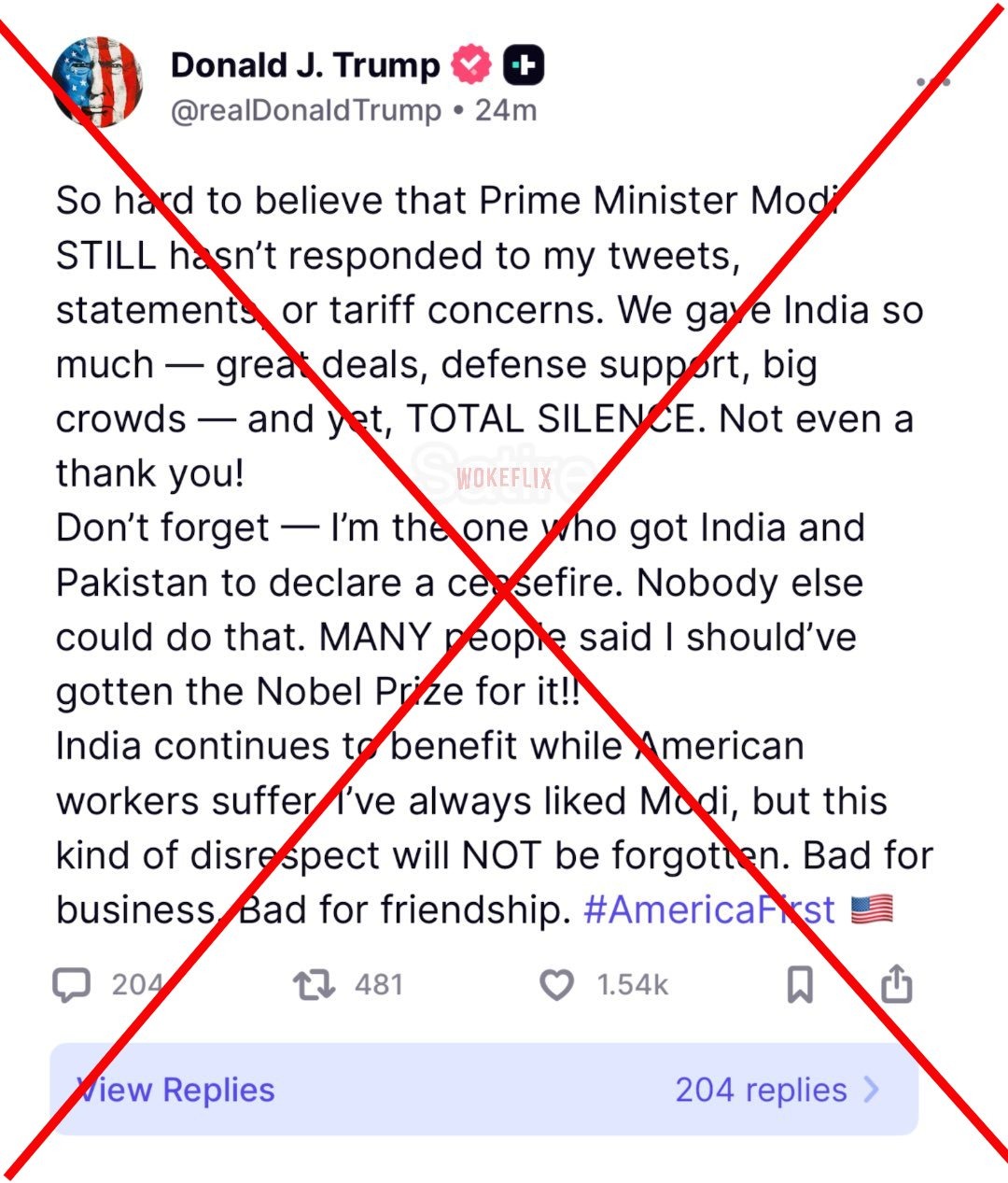Click the WOKEFLIX watermark text
The height and width of the screenshot is (1183, 1008).
coord(504,480)
